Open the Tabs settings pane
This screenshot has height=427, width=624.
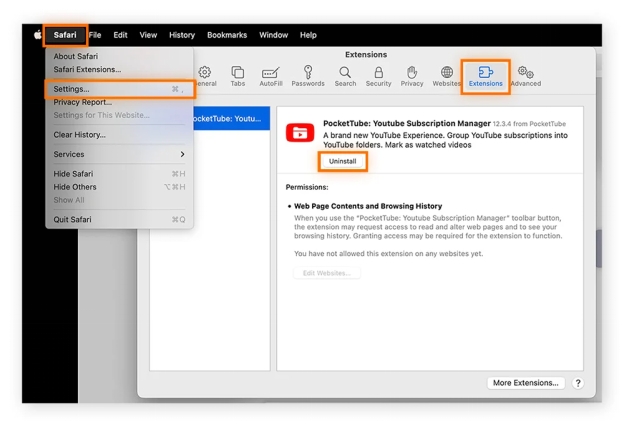[238, 76]
